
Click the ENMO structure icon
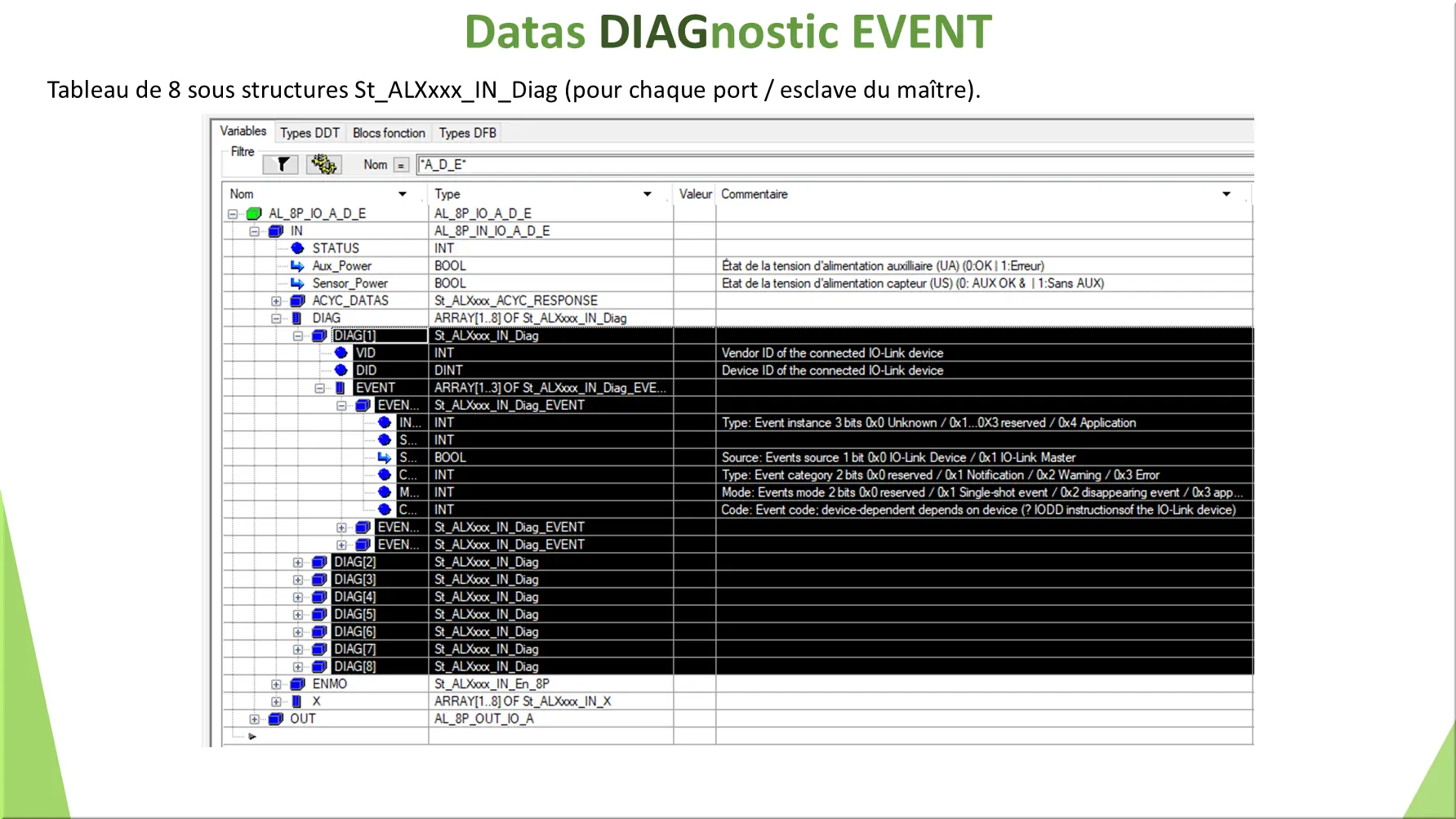pyautogui.click(x=298, y=684)
